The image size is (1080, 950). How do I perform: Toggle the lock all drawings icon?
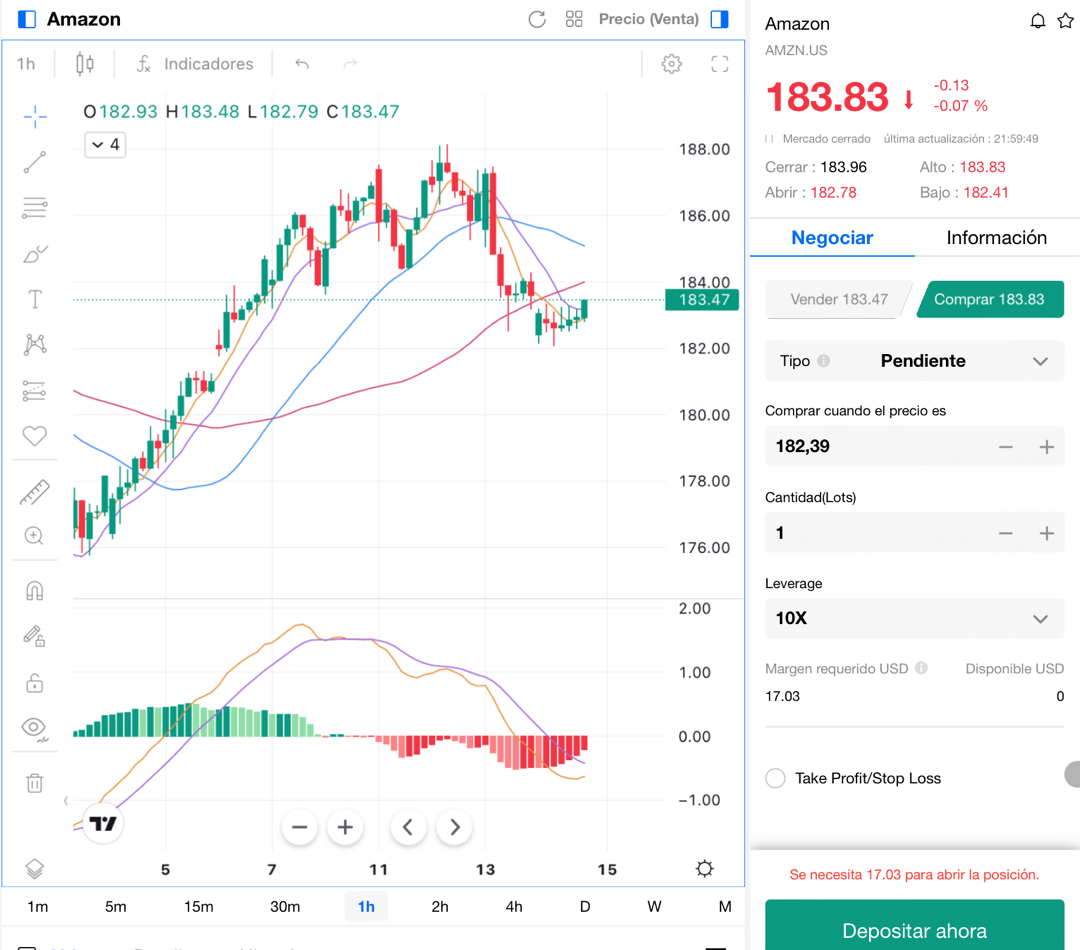click(x=35, y=684)
